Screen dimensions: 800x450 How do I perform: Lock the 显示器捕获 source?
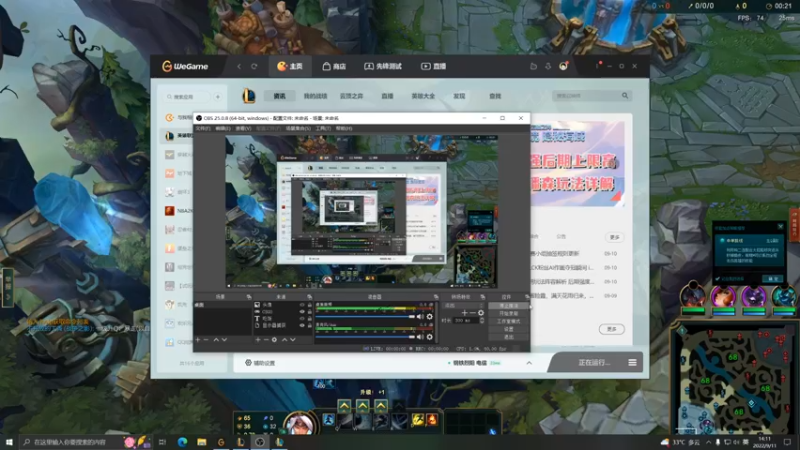coord(309,325)
